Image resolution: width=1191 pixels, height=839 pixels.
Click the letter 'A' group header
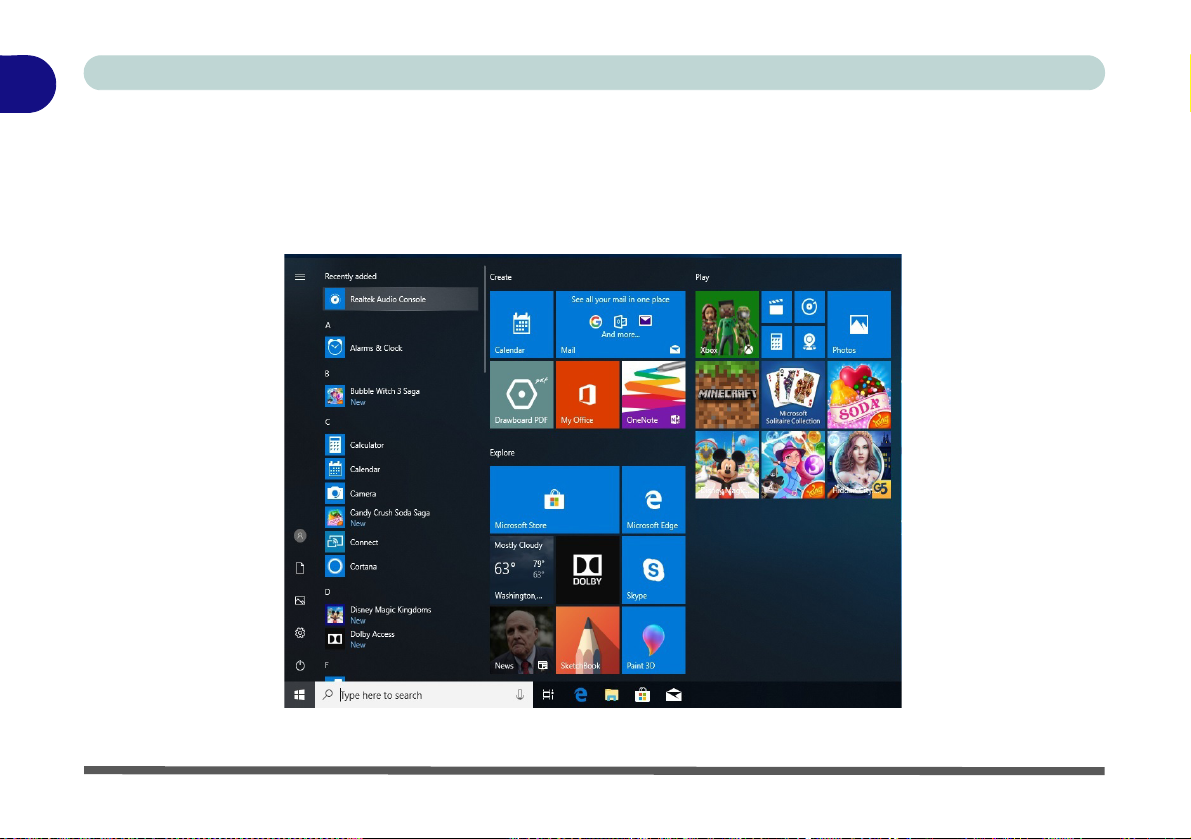(328, 325)
